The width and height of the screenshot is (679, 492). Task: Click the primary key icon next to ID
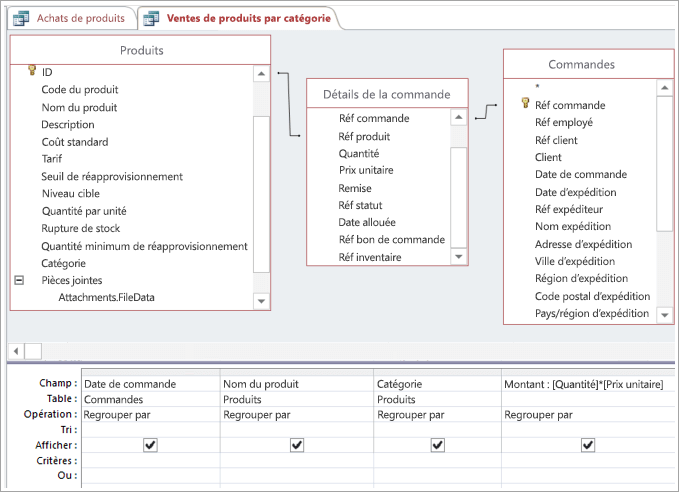click(x=32, y=70)
